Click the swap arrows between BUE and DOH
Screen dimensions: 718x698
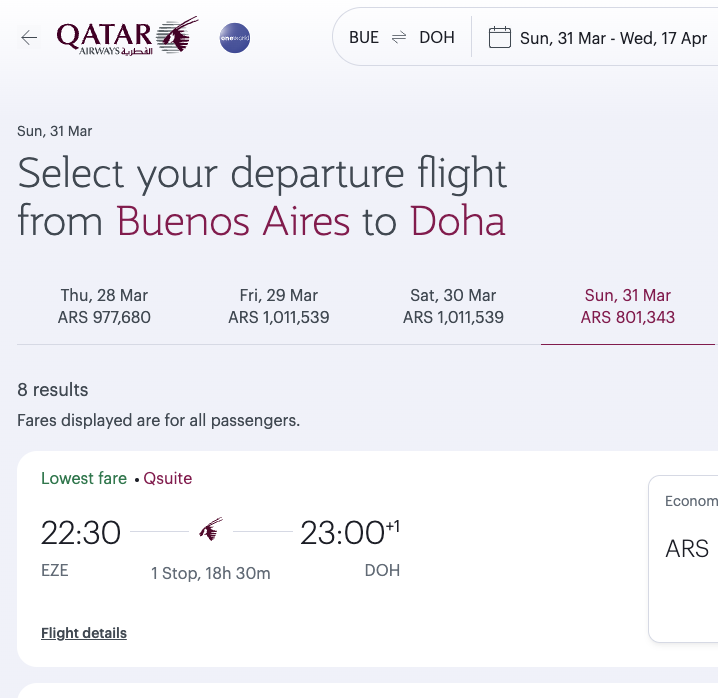point(399,37)
